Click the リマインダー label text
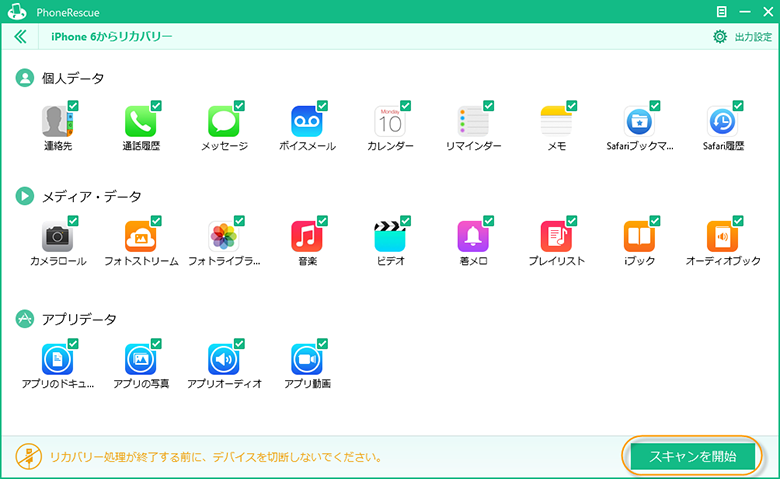 [x=473, y=146]
